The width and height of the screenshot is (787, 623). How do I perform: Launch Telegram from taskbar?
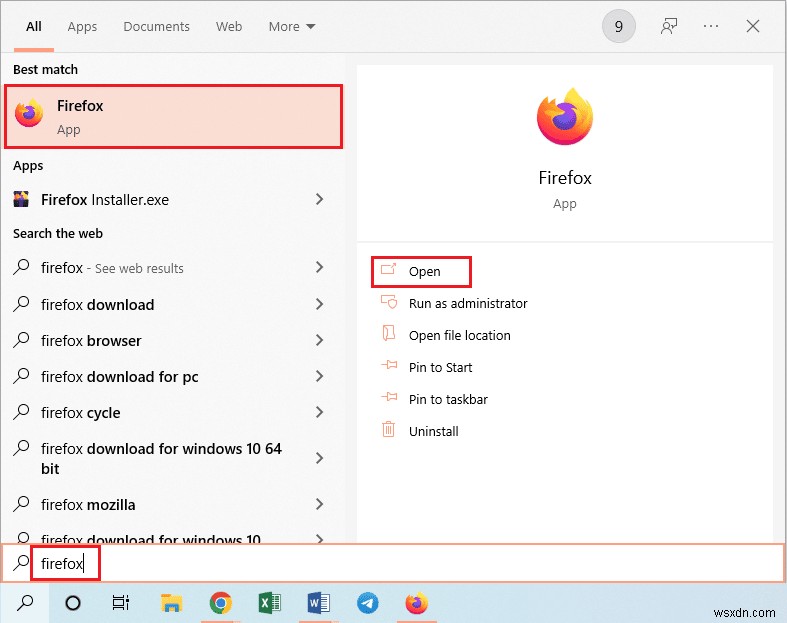[x=367, y=602]
